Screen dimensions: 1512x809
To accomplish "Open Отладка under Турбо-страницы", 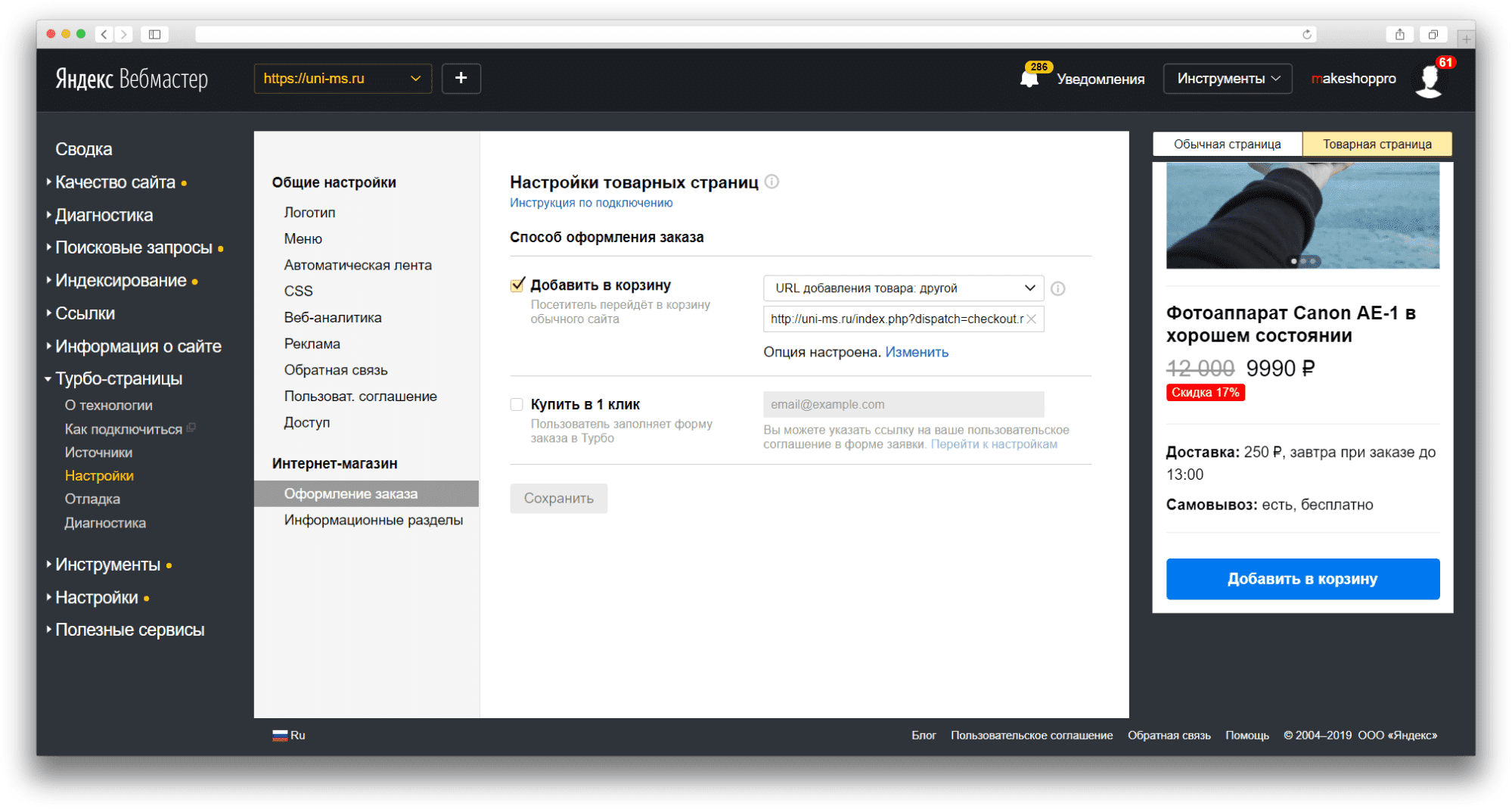I will tap(92, 499).
